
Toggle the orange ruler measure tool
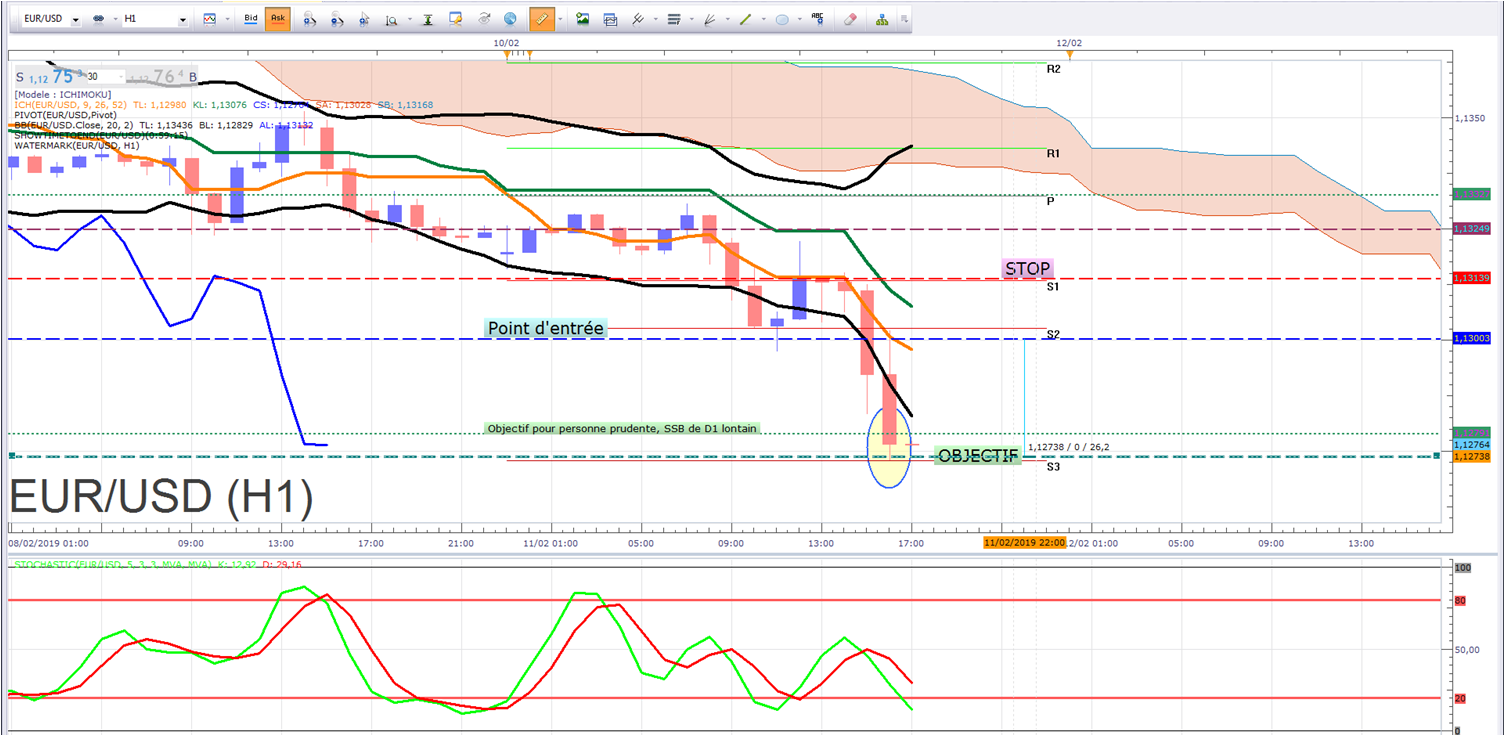tap(541, 19)
